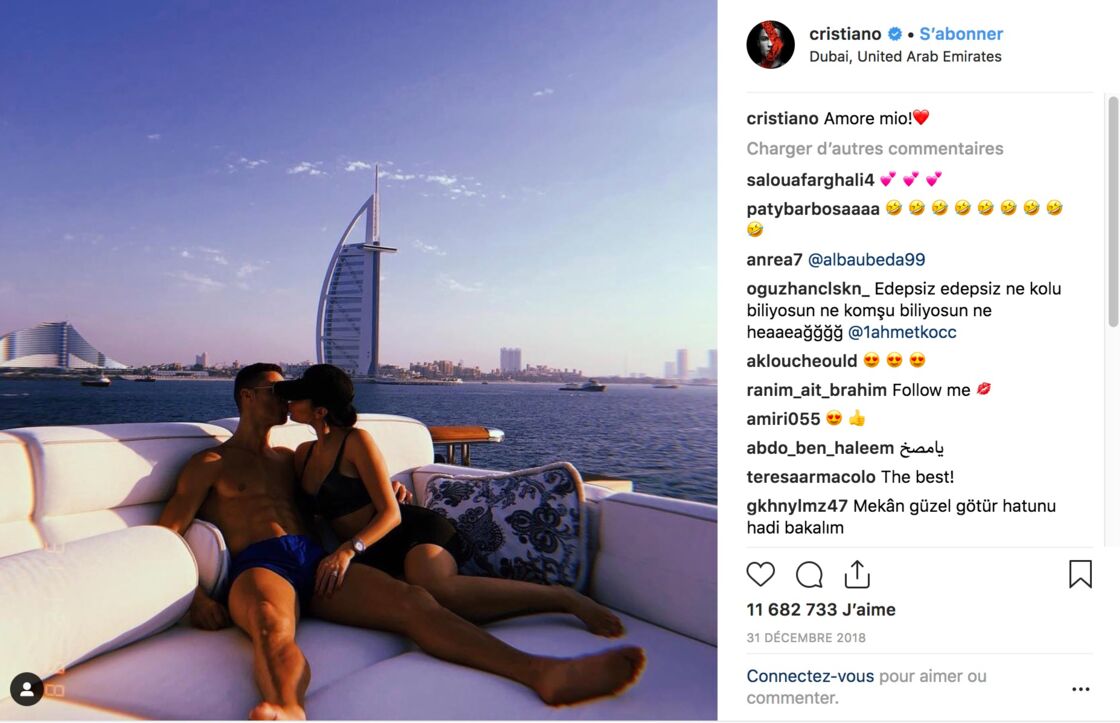
Task: Open cristiano profile avatar
Action: 770,44
